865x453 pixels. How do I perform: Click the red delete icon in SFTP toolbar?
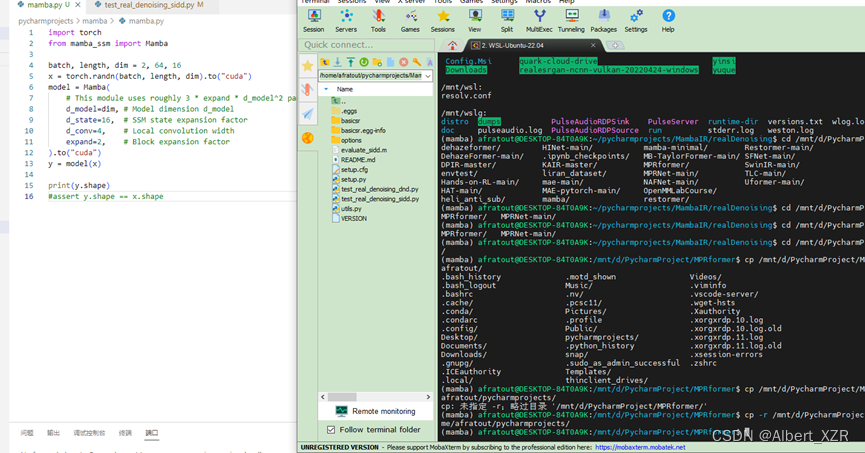(404, 62)
